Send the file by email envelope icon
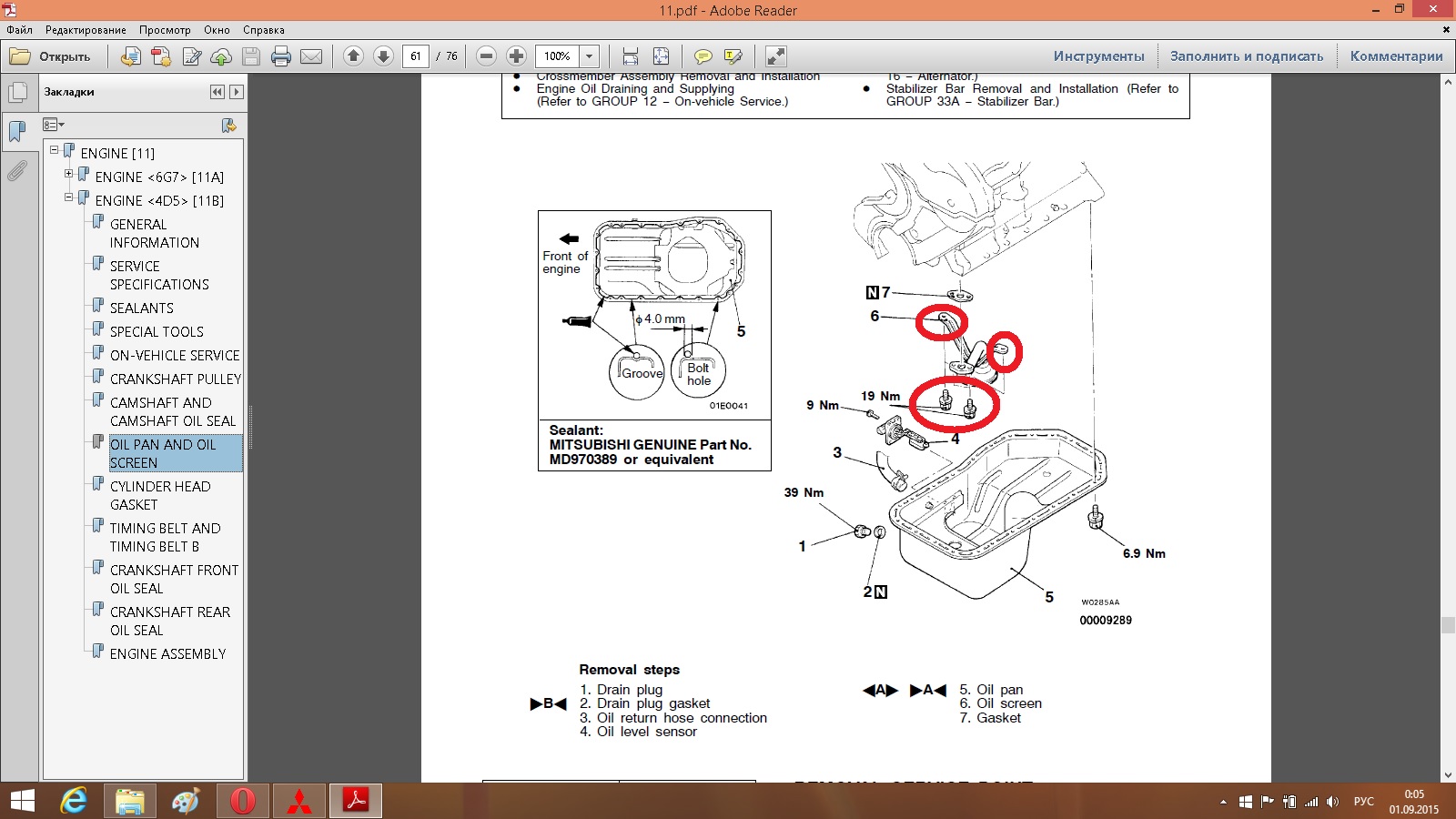The height and width of the screenshot is (819, 1456). (311, 56)
